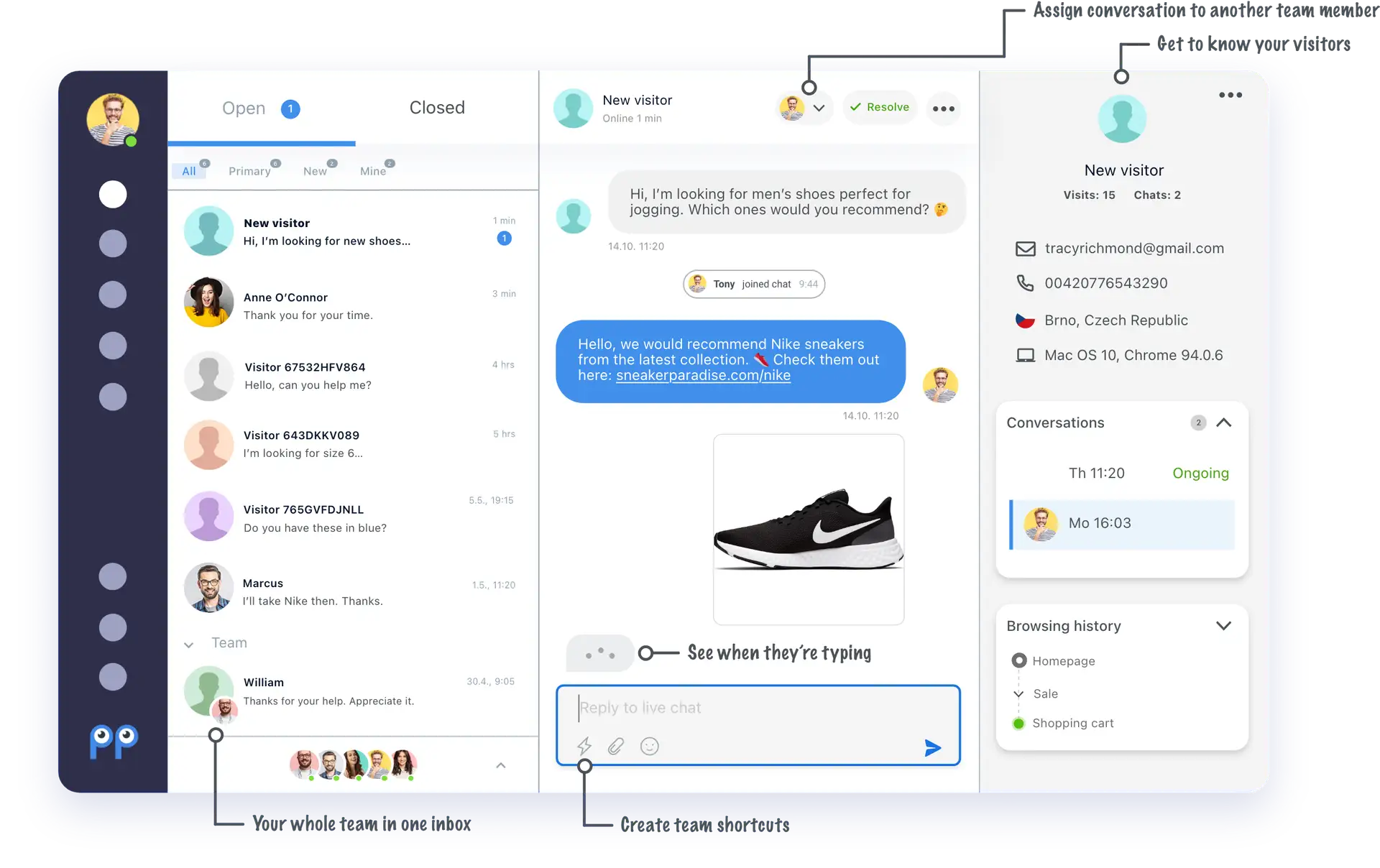Image resolution: width=1380 pixels, height=868 pixels.
Task: Click the PP logo in the sidebar
Action: [114, 741]
